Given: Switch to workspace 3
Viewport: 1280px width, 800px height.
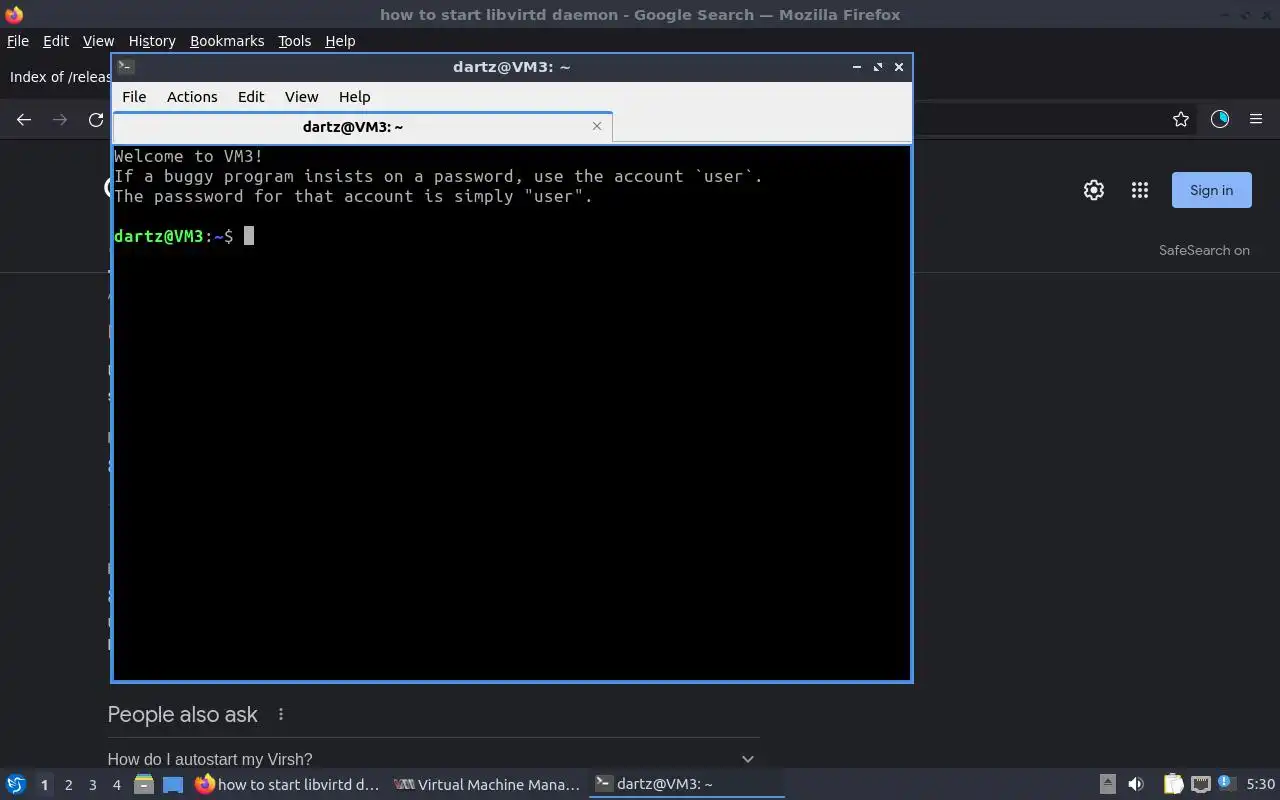Looking at the screenshot, I should [92, 785].
